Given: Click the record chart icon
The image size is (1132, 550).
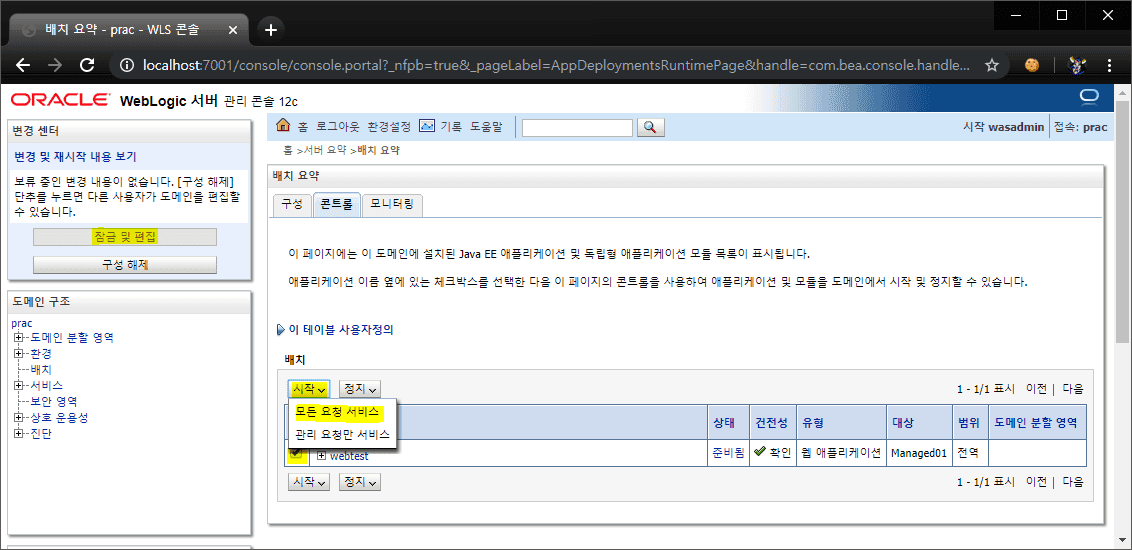Looking at the screenshot, I should tap(427, 126).
